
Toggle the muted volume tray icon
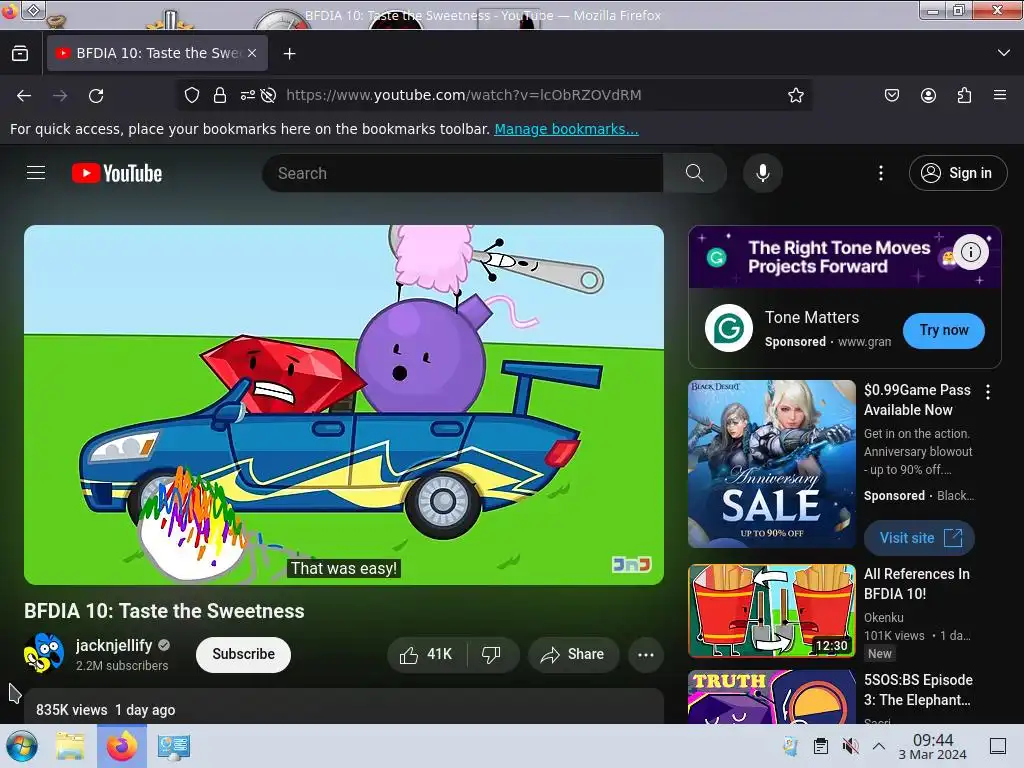pos(850,746)
